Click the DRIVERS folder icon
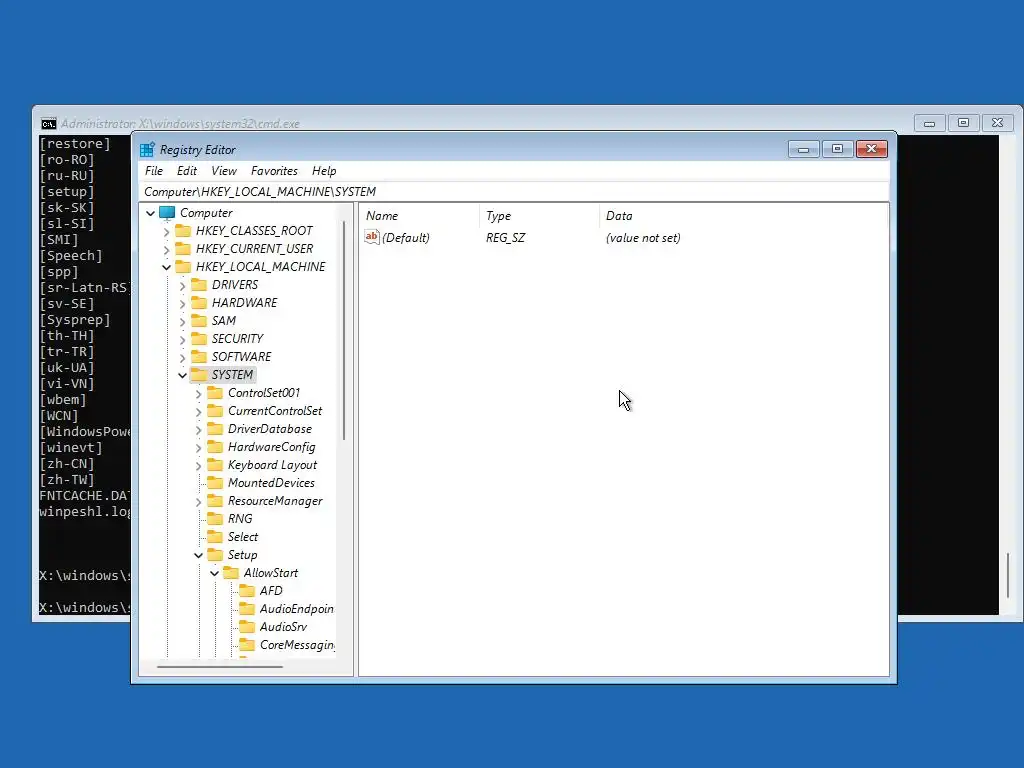 coord(199,284)
